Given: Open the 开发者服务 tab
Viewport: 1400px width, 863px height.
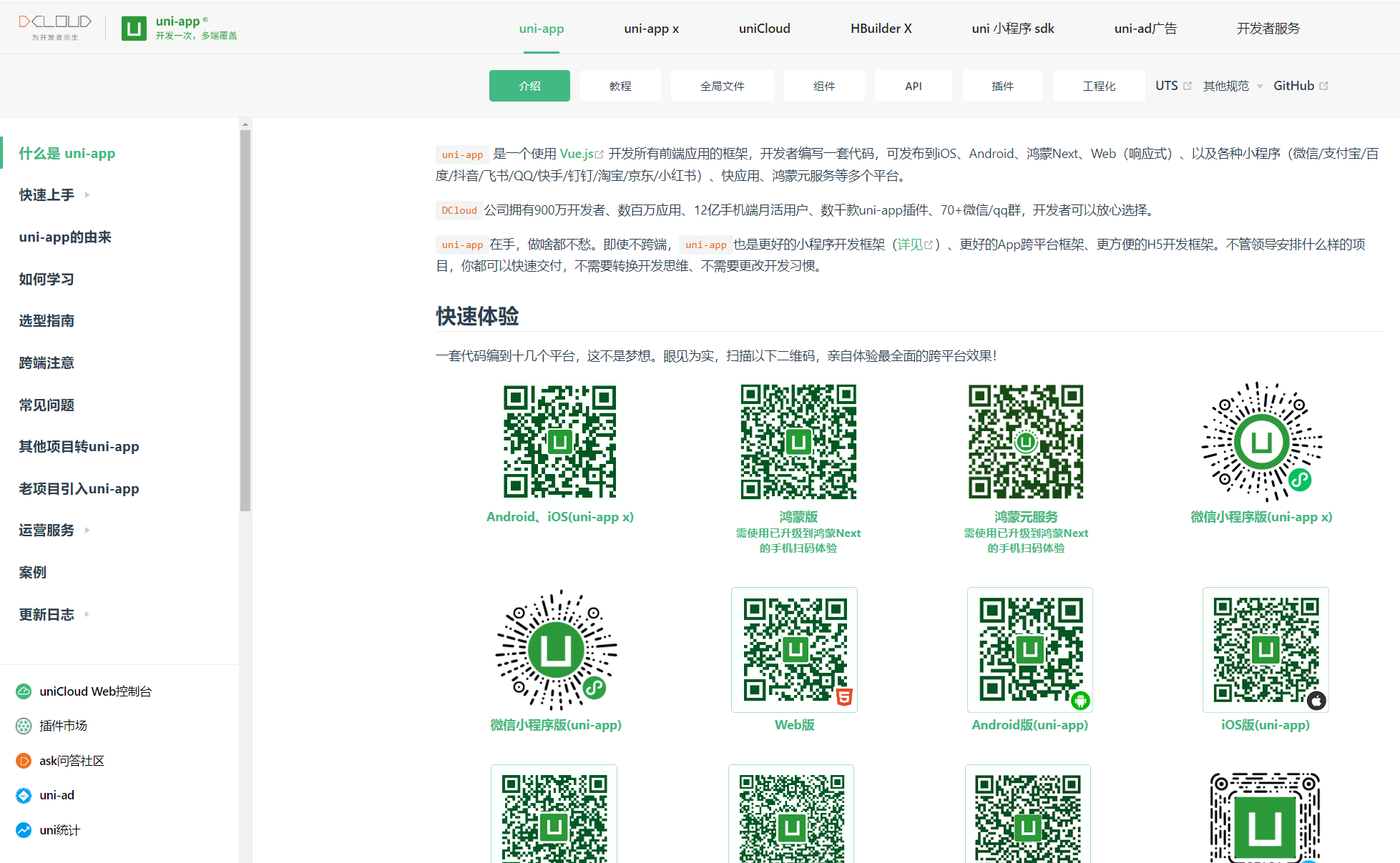Looking at the screenshot, I should click(x=1268, y=29).
